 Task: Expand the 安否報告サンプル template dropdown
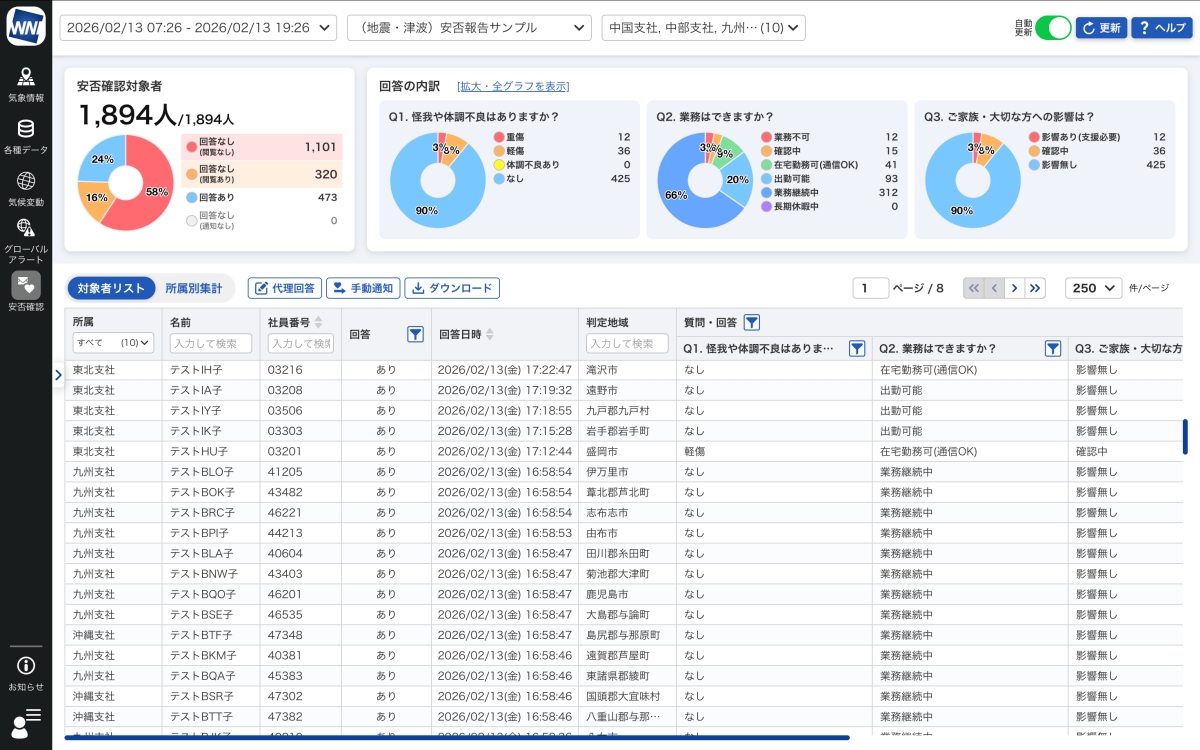pyautogui.click(x=468, y=28)
